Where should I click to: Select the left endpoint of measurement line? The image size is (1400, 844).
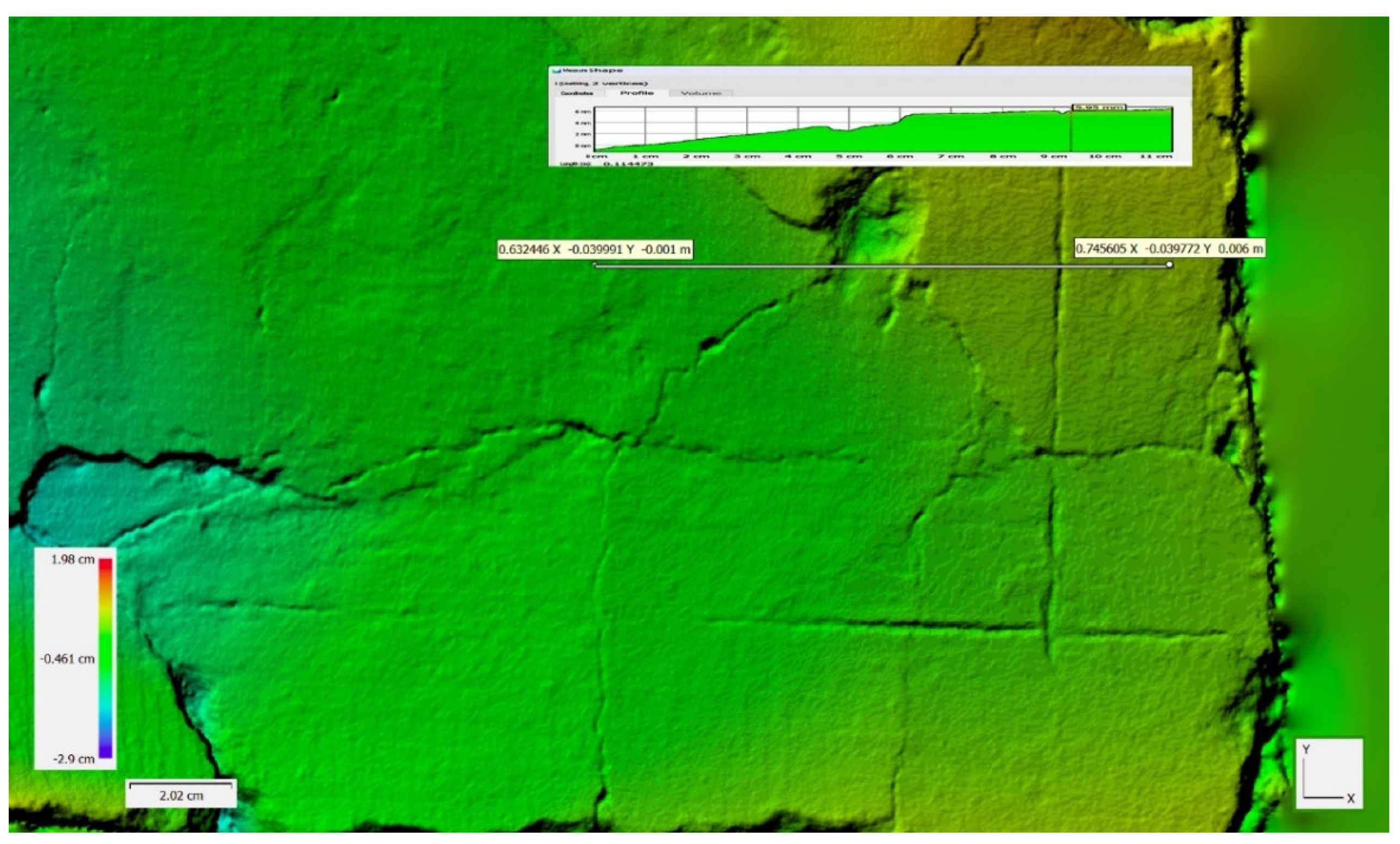[x=595, y=265]
